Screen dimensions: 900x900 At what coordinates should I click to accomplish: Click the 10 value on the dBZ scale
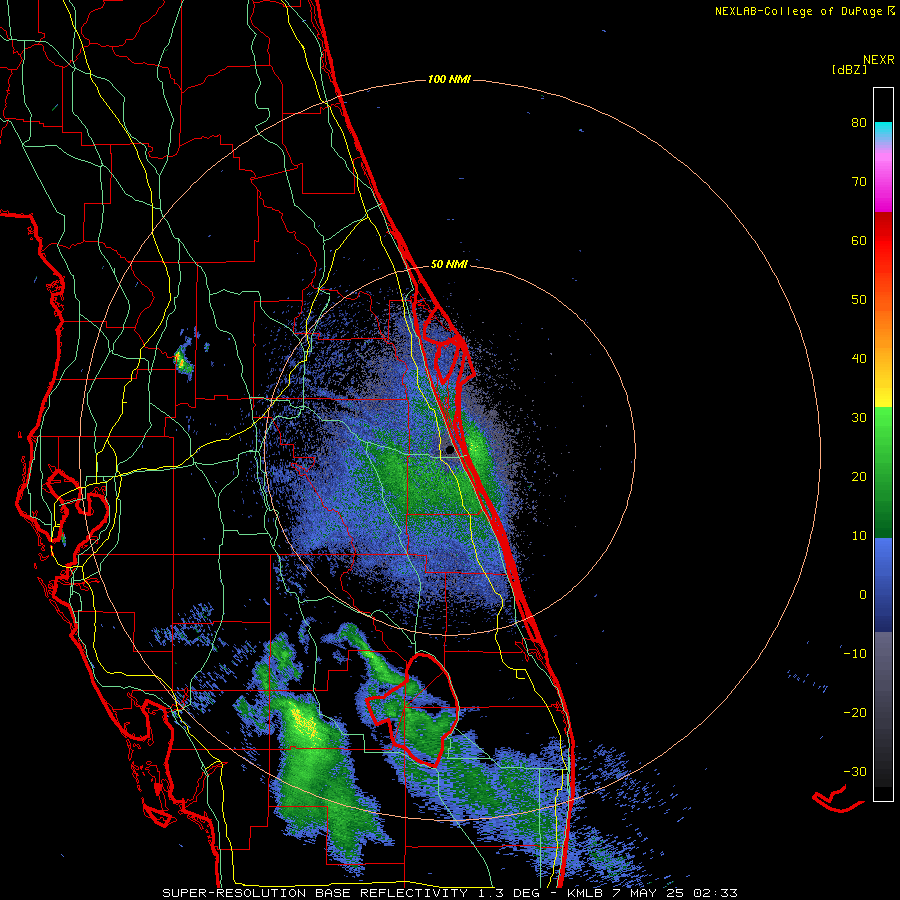[859, 536]
